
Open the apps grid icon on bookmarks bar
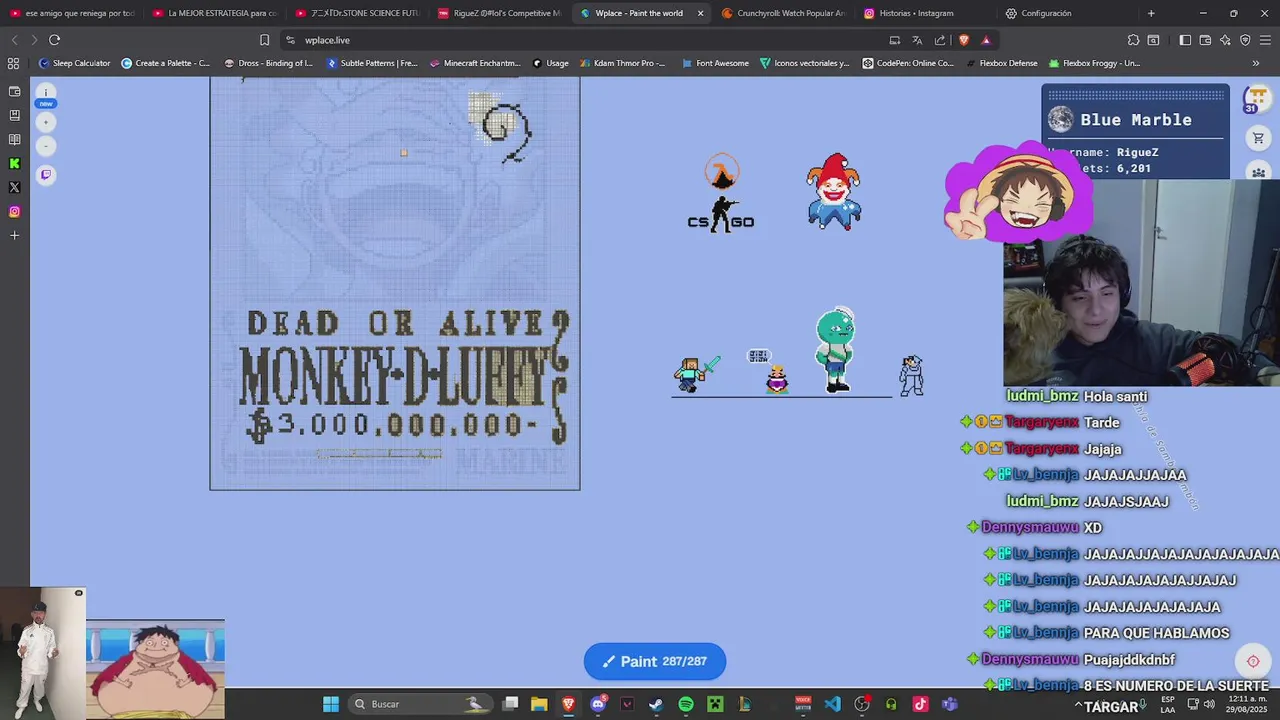tap(14, 63)
